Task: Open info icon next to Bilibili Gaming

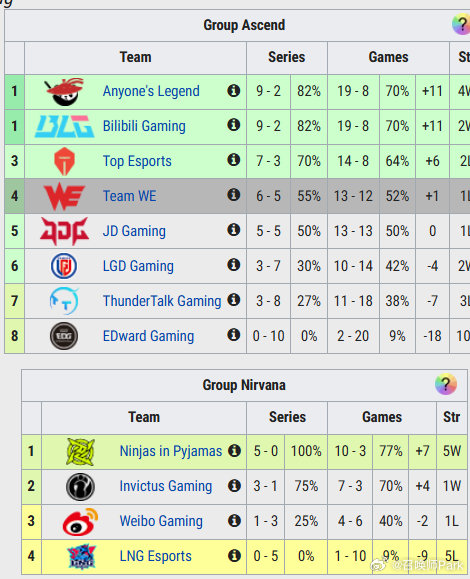Action: (x=233, y=125)
